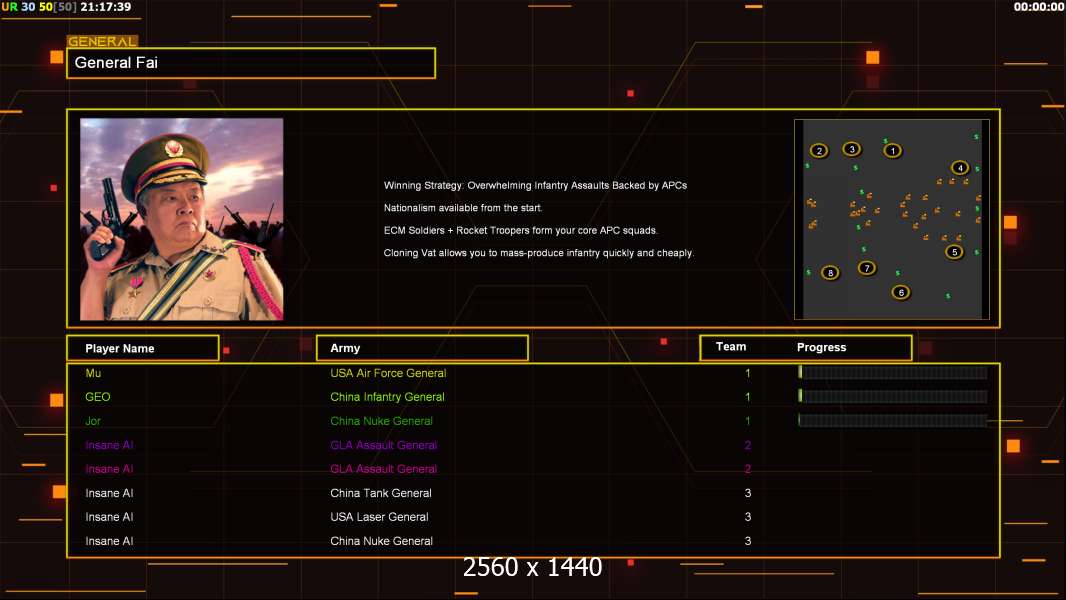1066x600 pixels.
Task: Select player name GEO
Action: coord(98,397)
